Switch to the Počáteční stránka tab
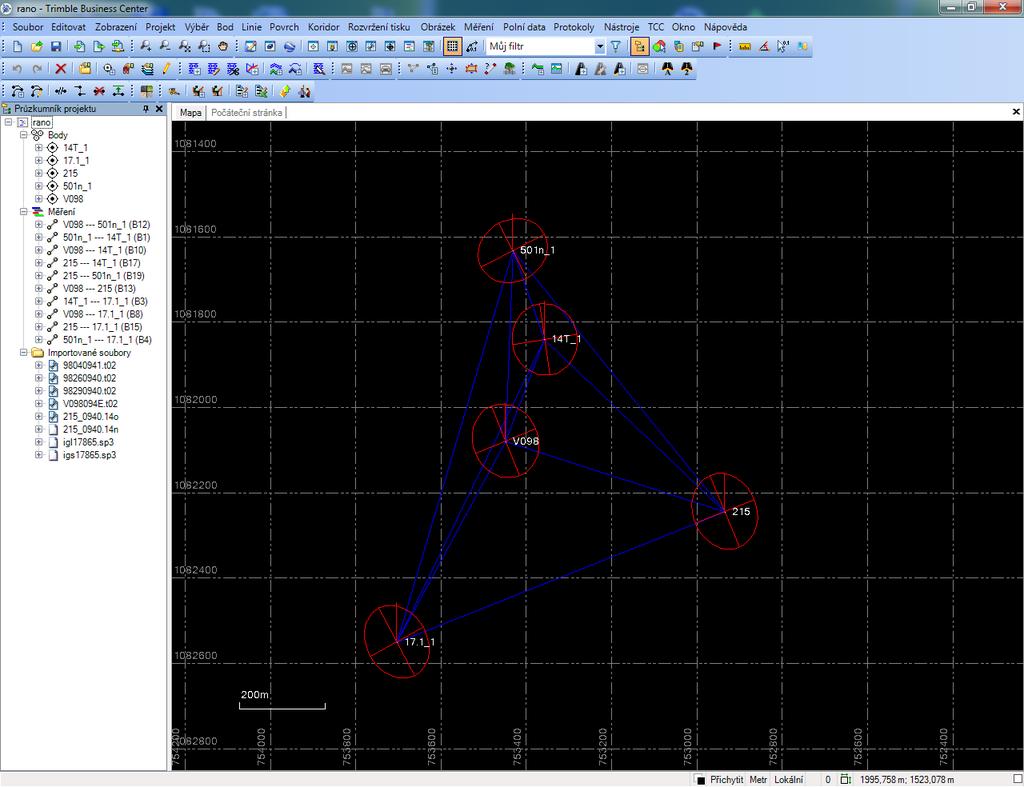 (x=246, y=112)
